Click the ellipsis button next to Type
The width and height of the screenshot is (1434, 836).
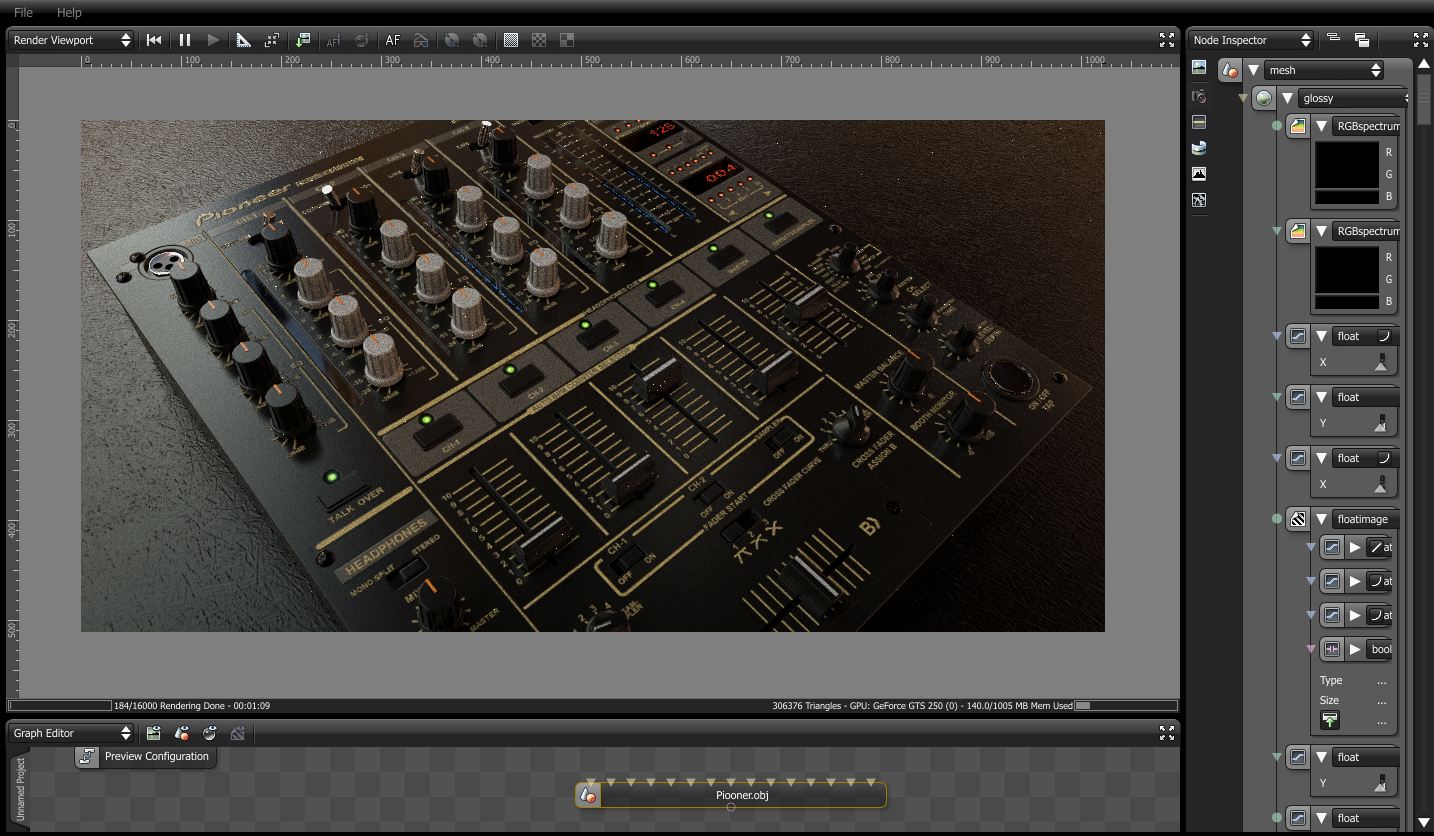pyautogui.click(x=1382, y=680)
